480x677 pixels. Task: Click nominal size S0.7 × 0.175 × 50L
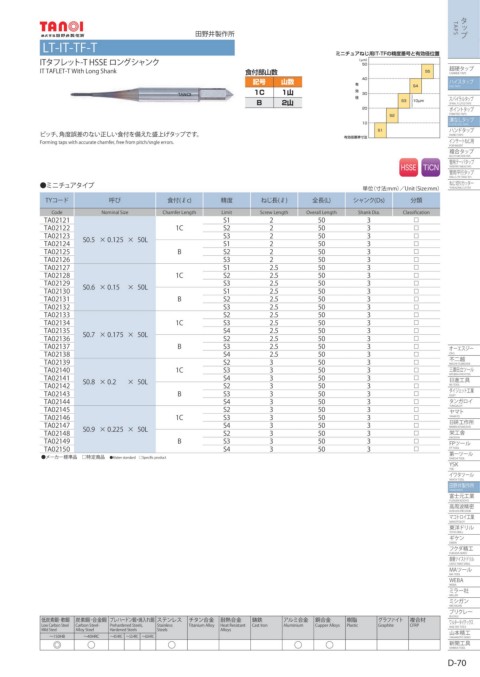coord(115,335)
